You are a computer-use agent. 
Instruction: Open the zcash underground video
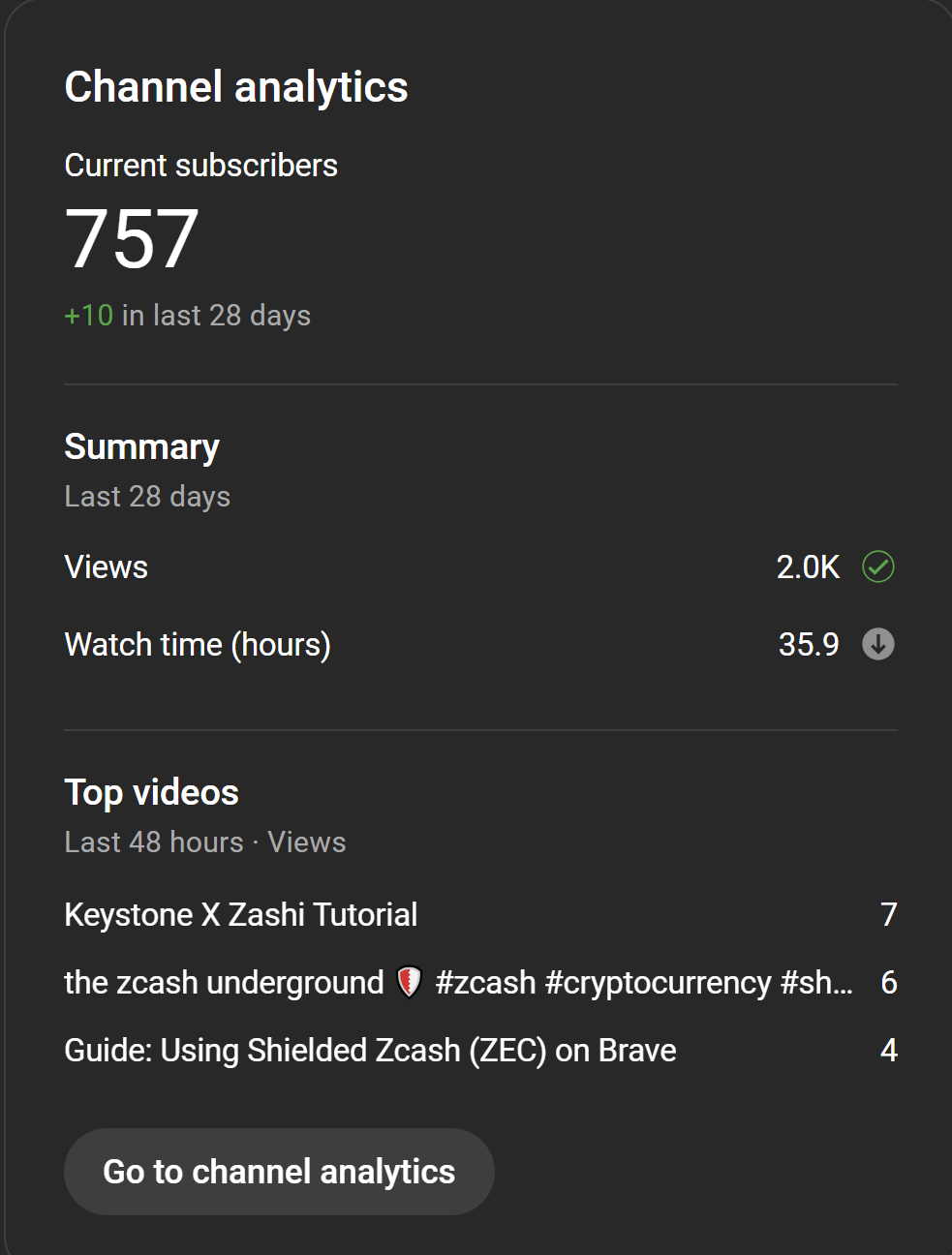[458, 983]
